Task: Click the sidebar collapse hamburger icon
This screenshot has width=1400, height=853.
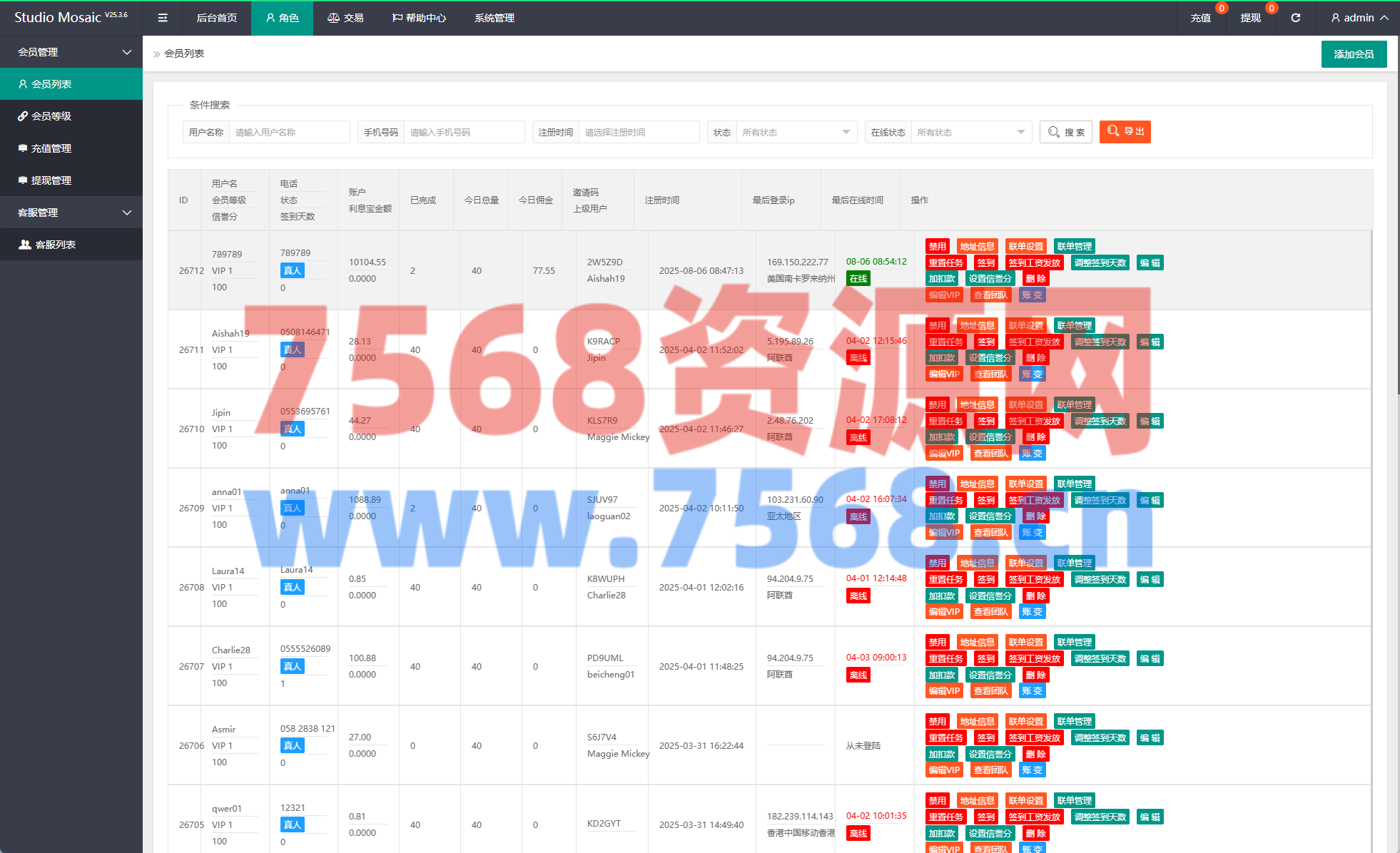Action: point(163,18)
